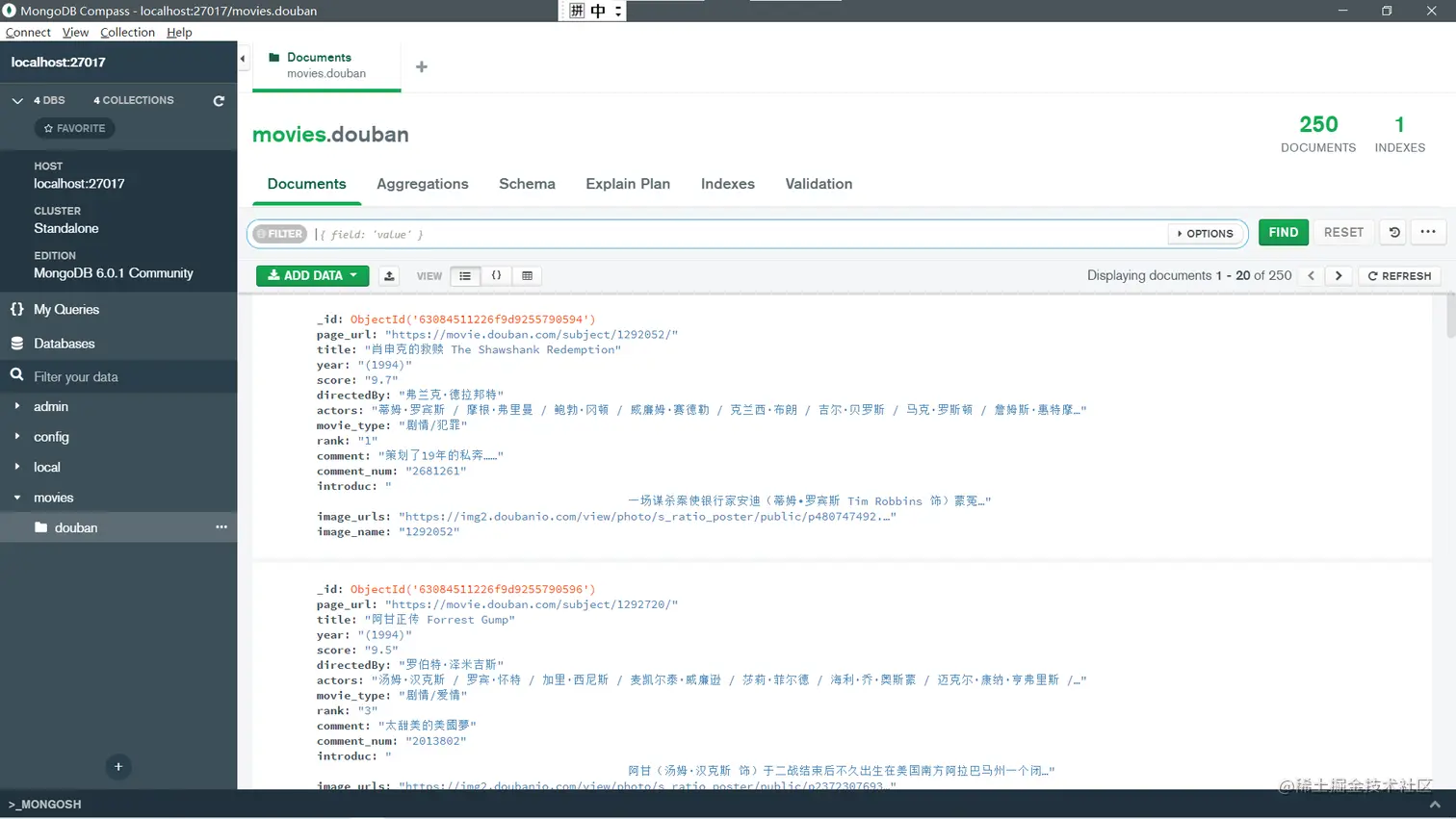This screenshot has height=819, width=1456.
Task: Click into the query filter input
Action: pos(737,234)
